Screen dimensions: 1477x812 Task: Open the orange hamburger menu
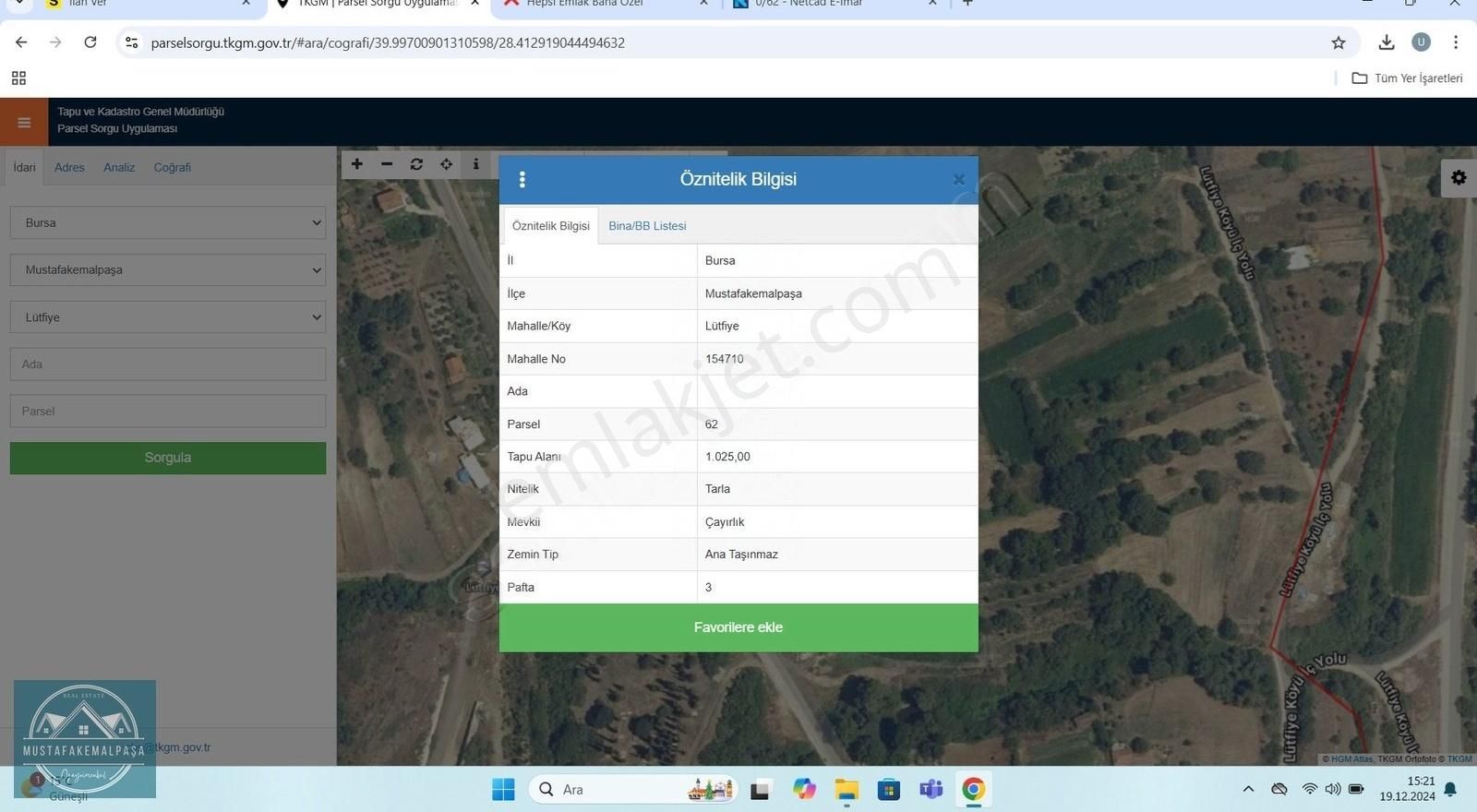(x=24, y=122)
